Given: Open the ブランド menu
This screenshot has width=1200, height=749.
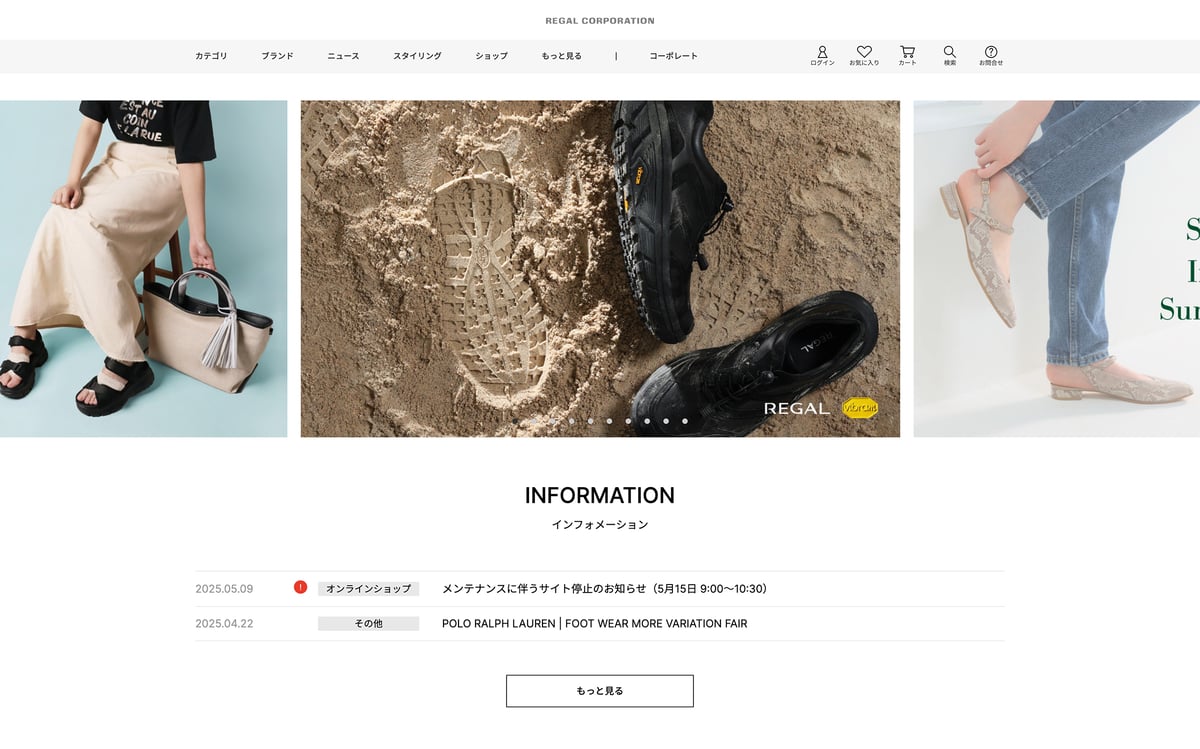Looking at the screenshot, I should [x=277, y=56].
